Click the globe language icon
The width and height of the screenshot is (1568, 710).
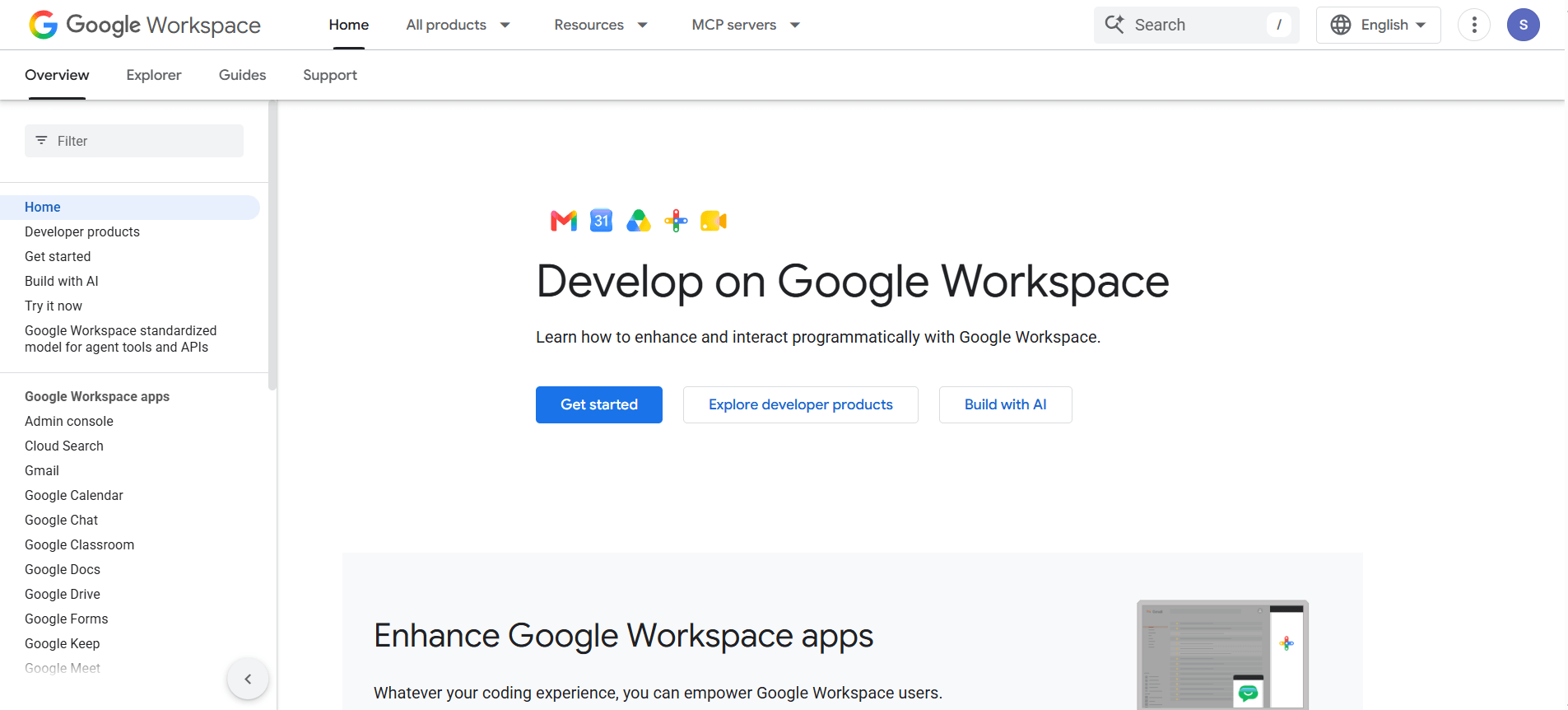pyautogui.click(x=1341, y=25)
